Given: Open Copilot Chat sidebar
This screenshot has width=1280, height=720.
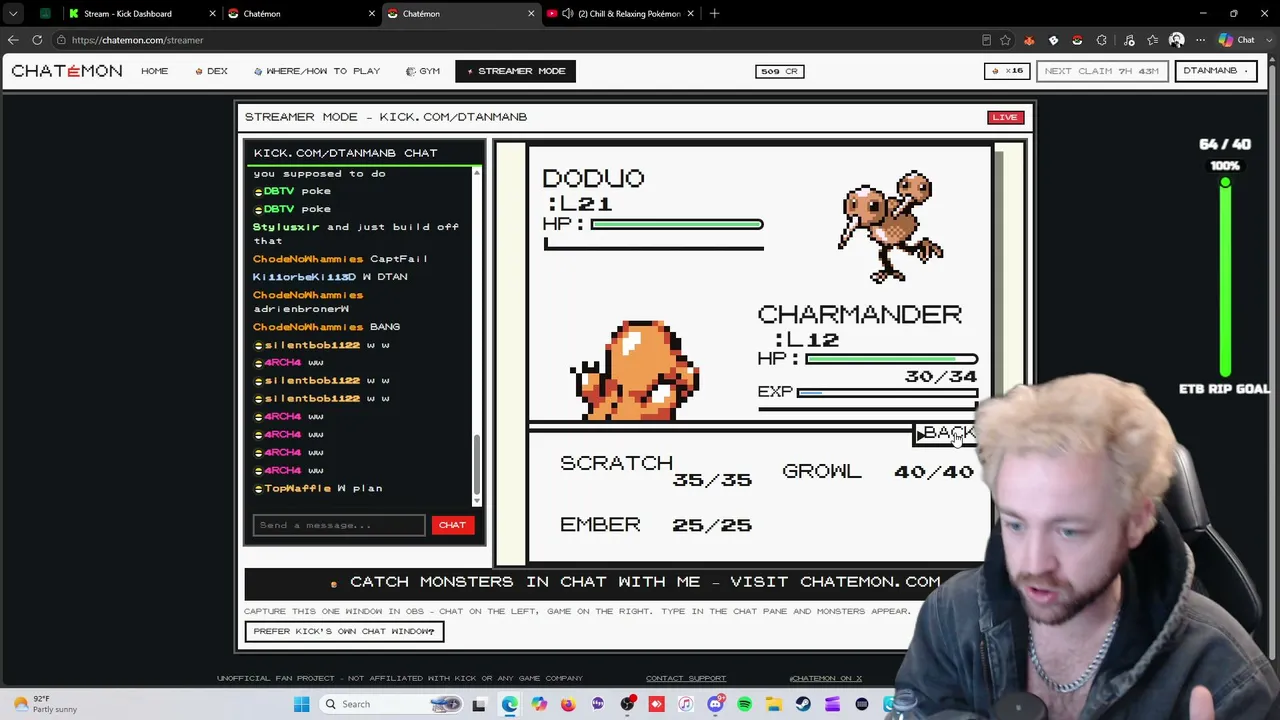Looking at the screenshot, I should coord(1237,40).
